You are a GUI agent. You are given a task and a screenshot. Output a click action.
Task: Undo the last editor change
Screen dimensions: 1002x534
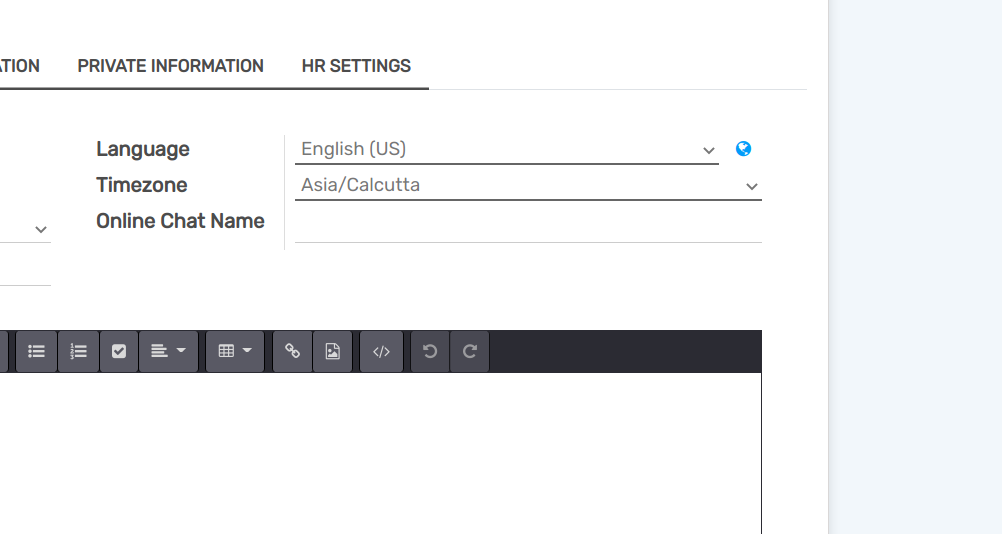tap(430, 351)
